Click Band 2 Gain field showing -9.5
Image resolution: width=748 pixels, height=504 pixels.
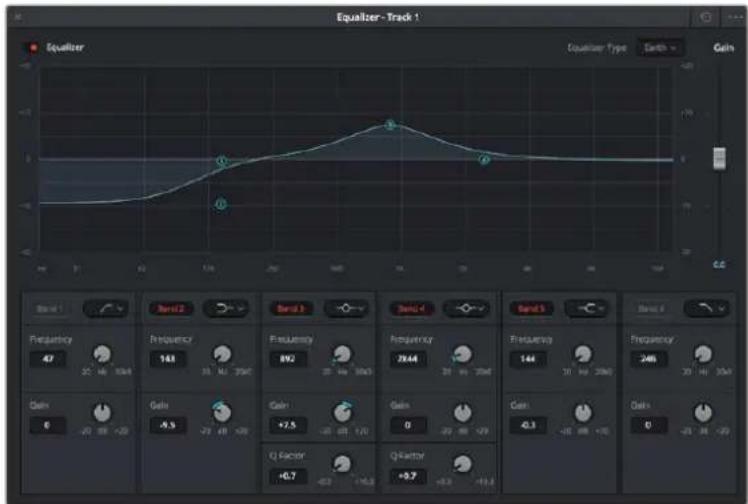[x=168, y=425]
